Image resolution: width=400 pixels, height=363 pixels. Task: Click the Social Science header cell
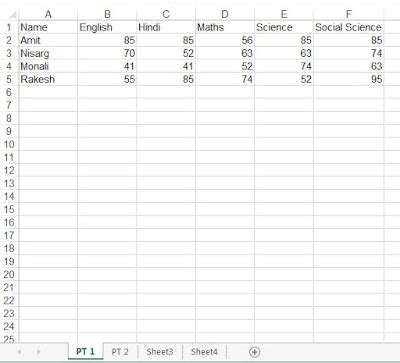pyautogui.click(x=349, y=27)
